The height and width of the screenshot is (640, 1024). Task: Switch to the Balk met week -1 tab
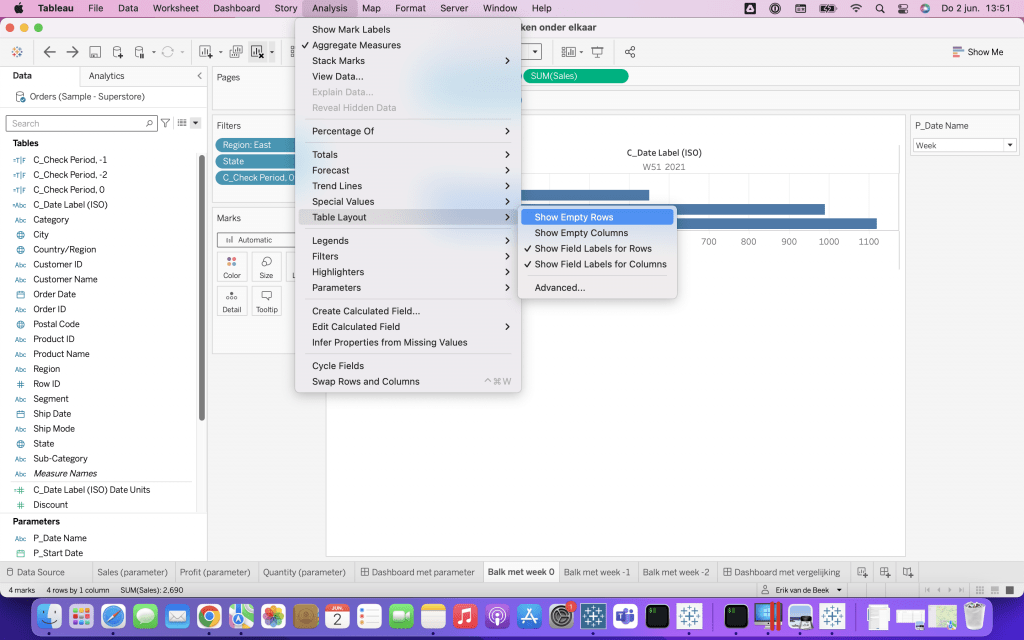(597, 572)
